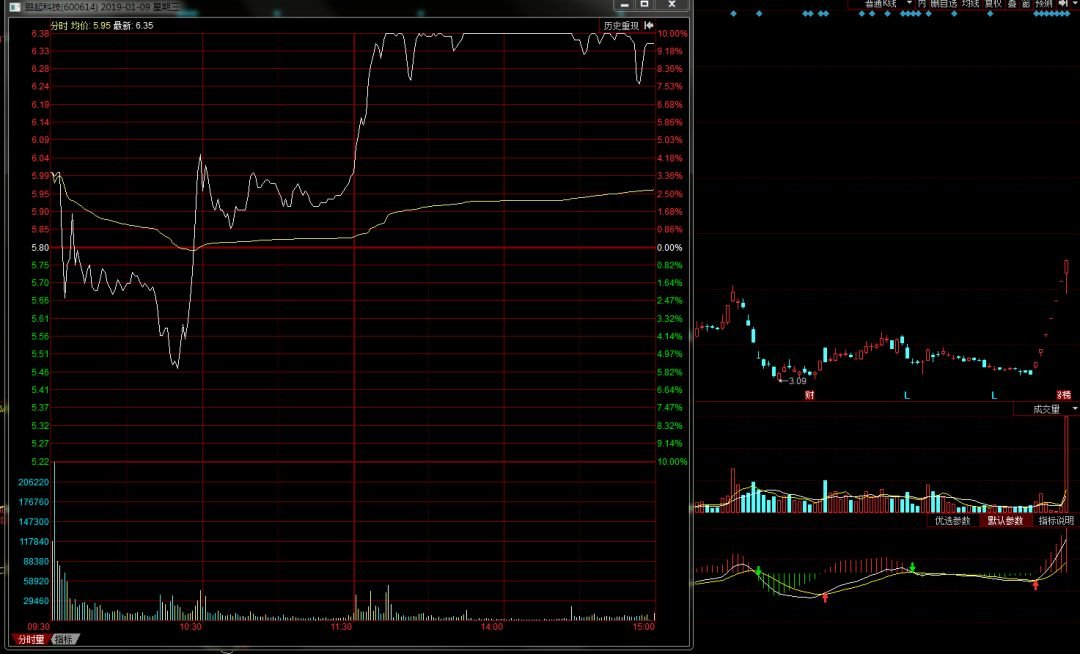The height and width of the screenshot is (654, 1080).
Task: Click the 历史重现 replay button
Action: click(620, 25)
